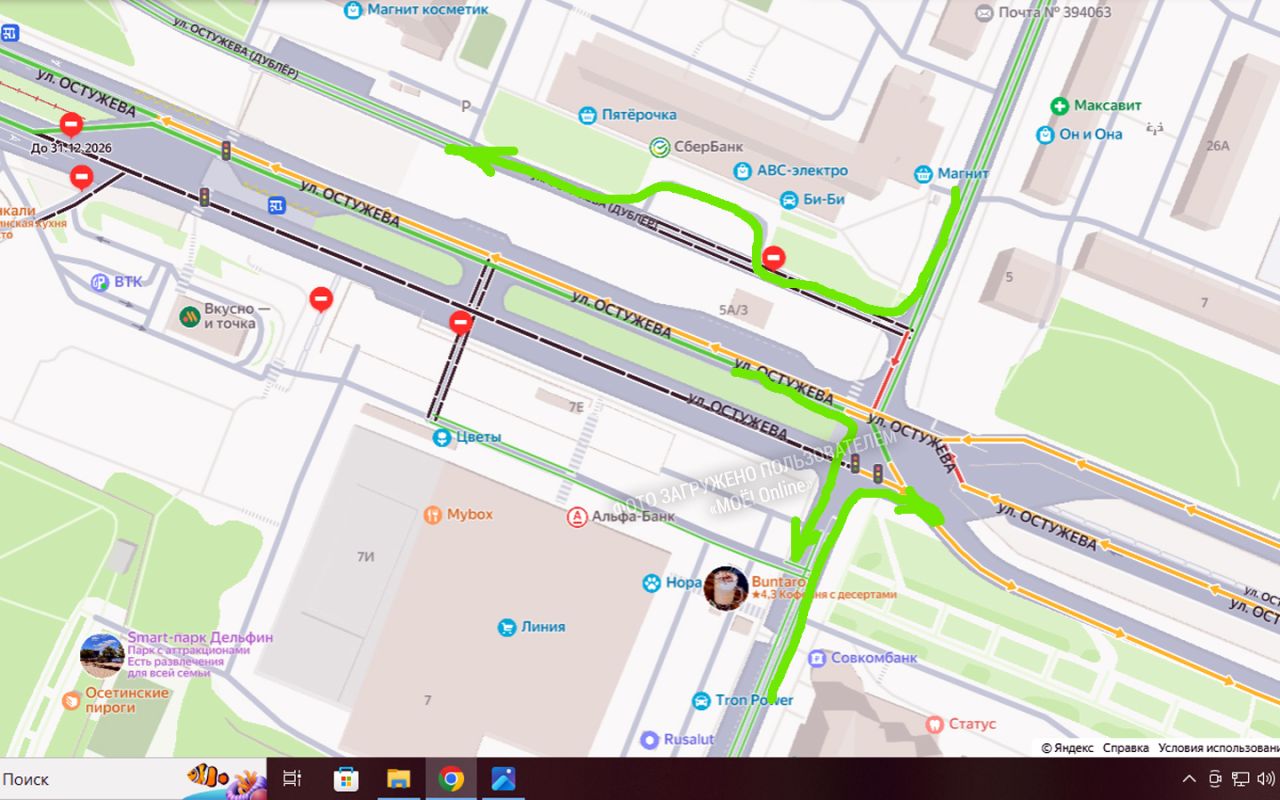Launch Microsoft Store from the taskbar
The width and height of the screenshot is (1280, 800).
[x=345, y=779]
